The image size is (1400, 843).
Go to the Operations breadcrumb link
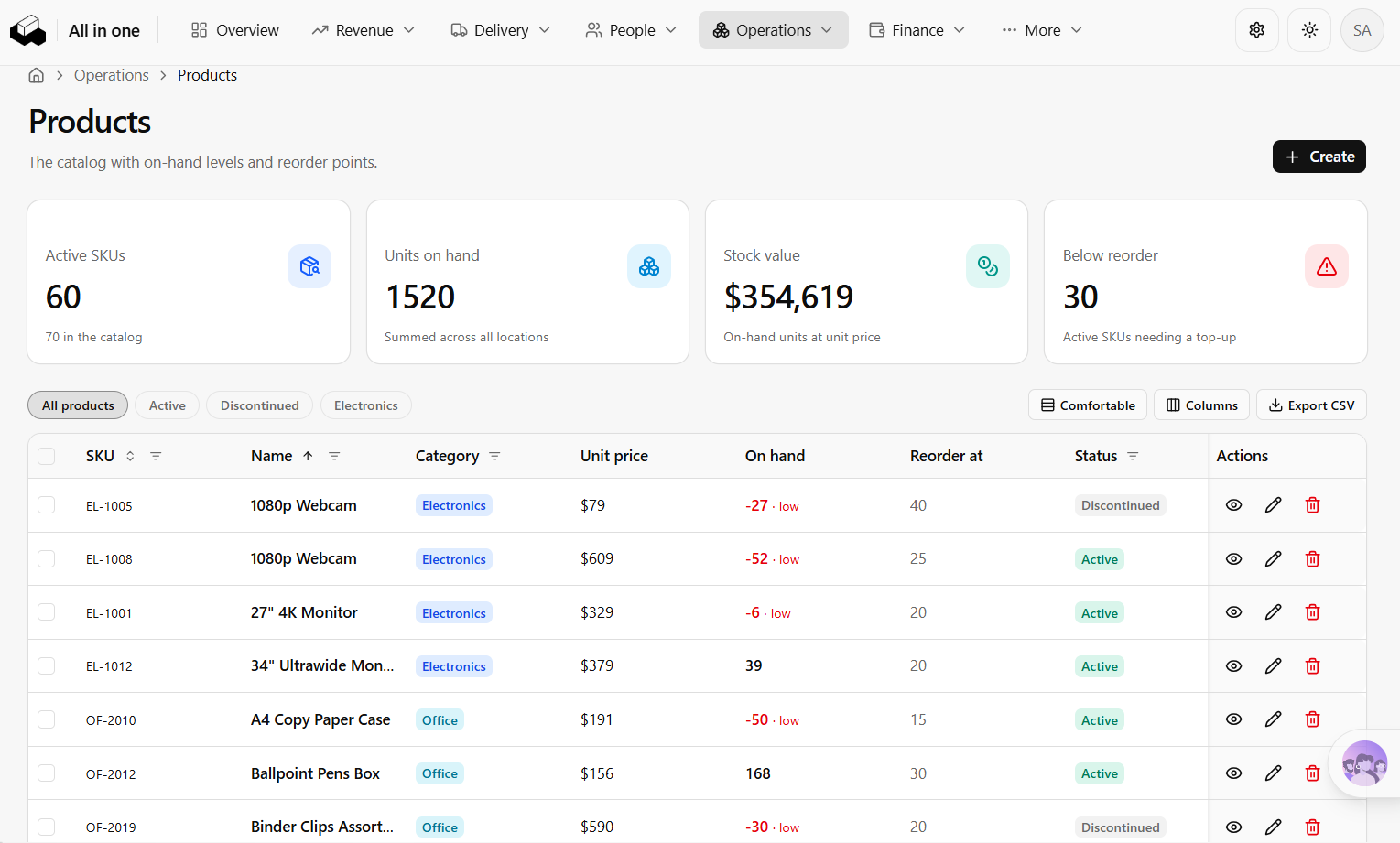pyautogui.click(x=112, y=75)
